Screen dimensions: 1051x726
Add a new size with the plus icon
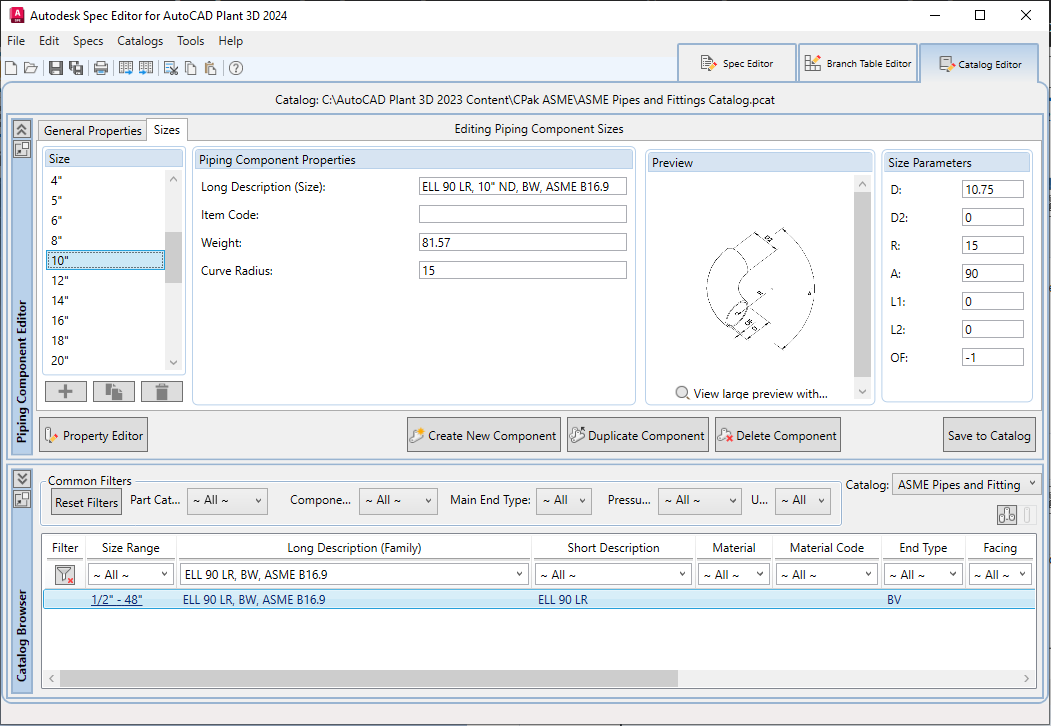(x=65, y=390)
